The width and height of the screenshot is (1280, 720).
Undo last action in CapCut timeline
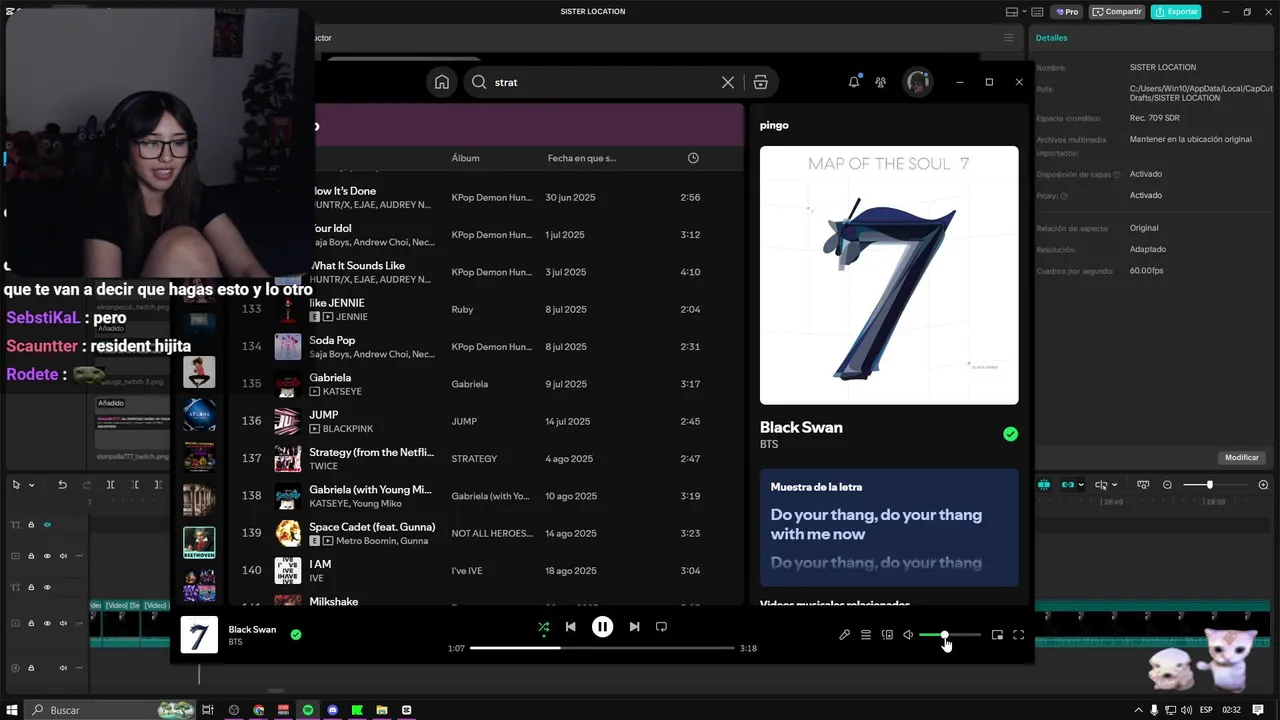(x=62, y=485)
